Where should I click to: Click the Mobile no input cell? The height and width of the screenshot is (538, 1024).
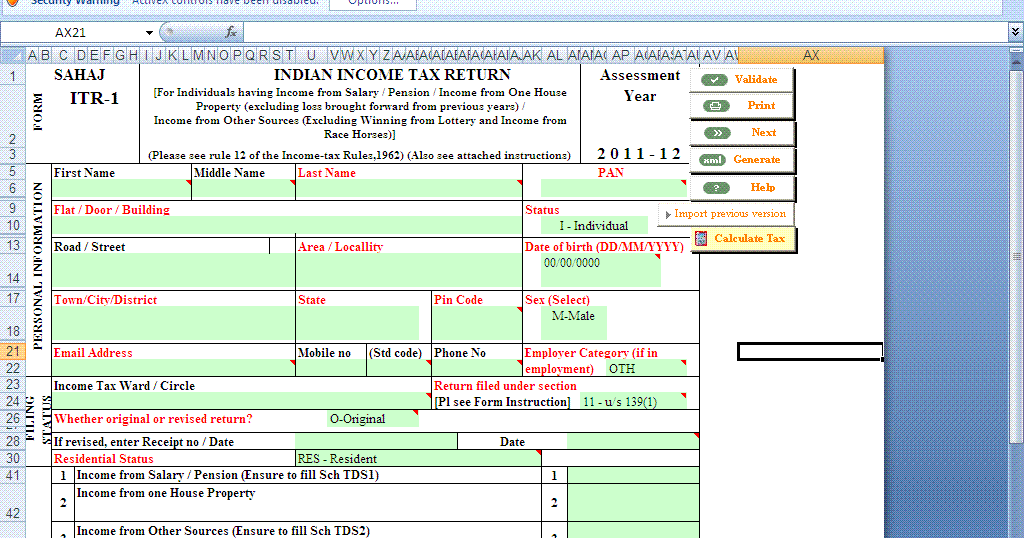(330, 368)
